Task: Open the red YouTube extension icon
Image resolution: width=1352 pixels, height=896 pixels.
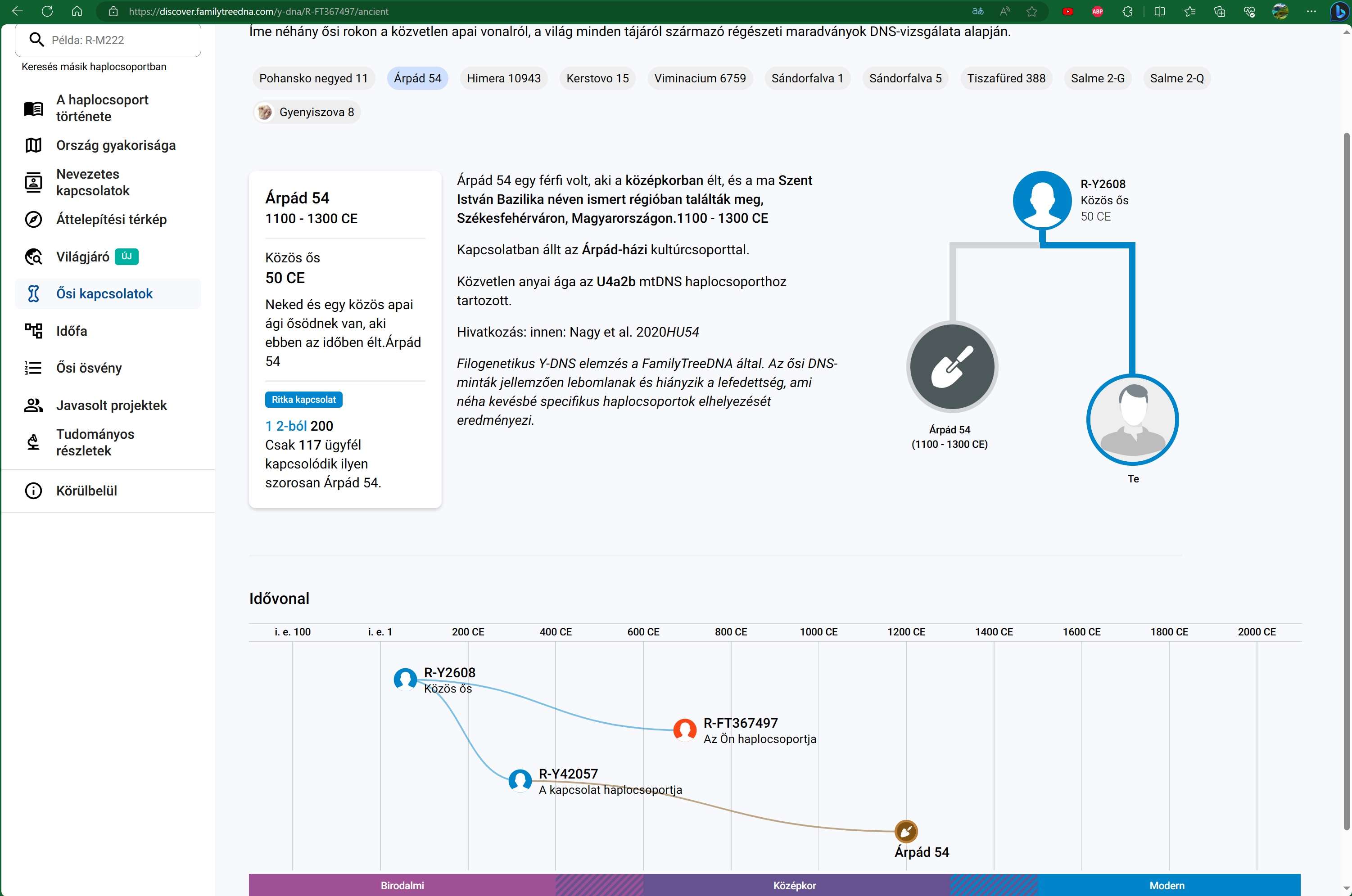Action: click(x=1067, y=11)
